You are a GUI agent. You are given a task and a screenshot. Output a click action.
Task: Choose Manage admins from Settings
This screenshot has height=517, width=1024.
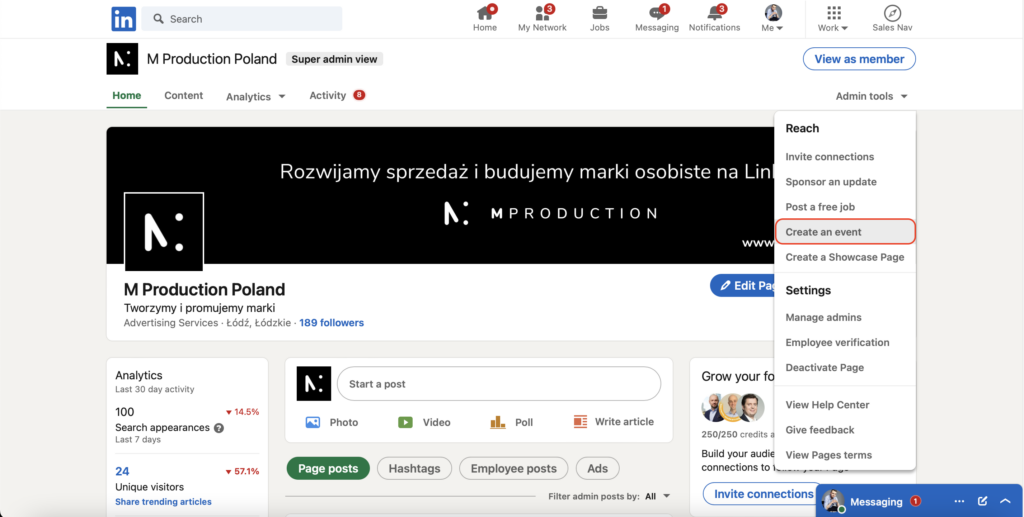823,317
